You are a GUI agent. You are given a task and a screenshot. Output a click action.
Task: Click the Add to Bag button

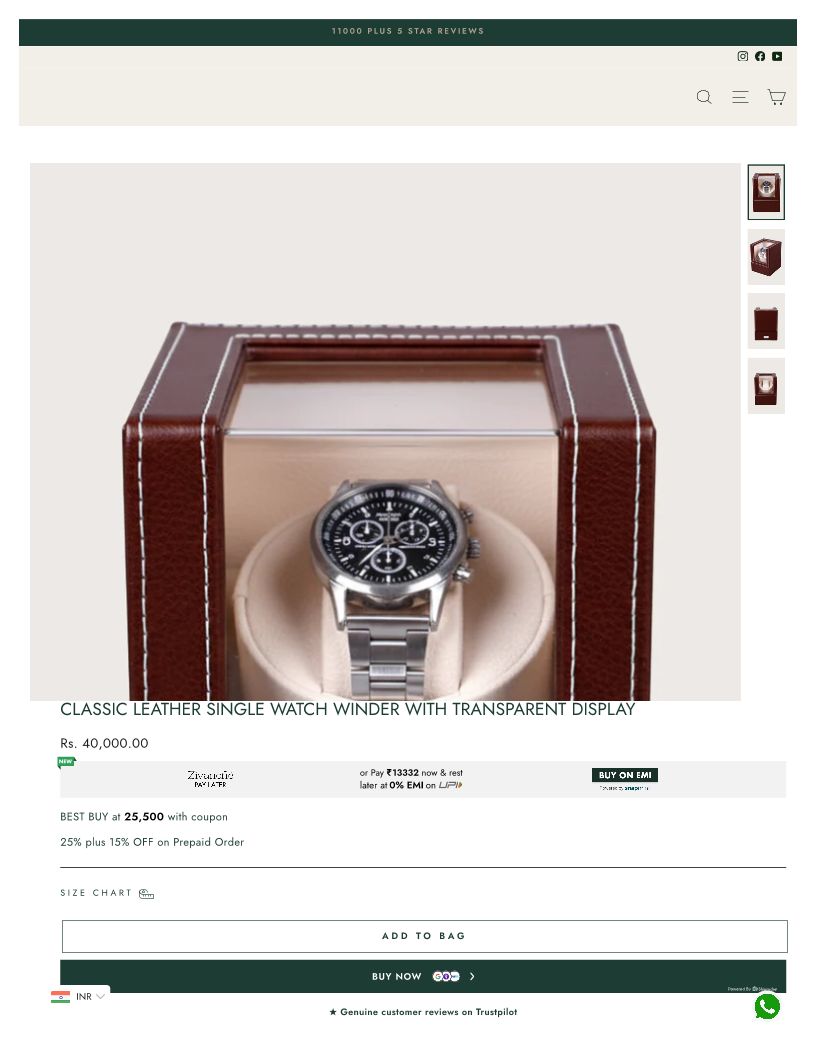(x=424, y=936)
